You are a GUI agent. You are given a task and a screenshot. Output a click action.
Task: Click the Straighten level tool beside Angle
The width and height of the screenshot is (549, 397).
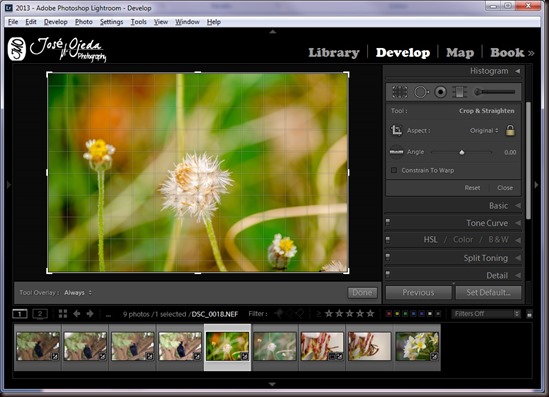[396, 152]
